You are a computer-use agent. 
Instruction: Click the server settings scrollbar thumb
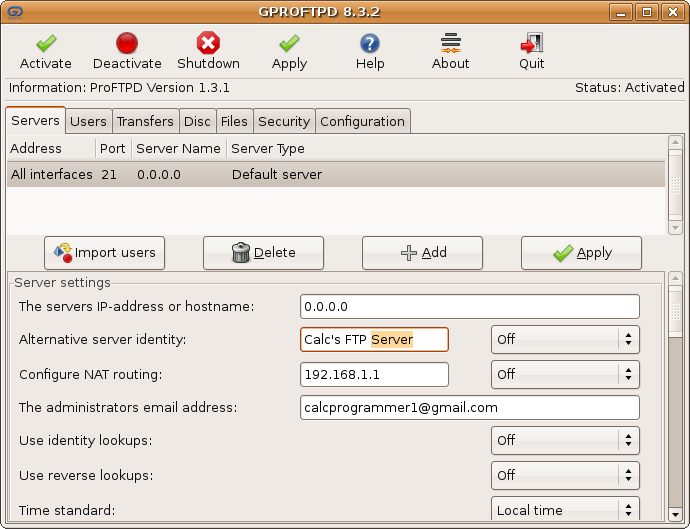[675, 312]
